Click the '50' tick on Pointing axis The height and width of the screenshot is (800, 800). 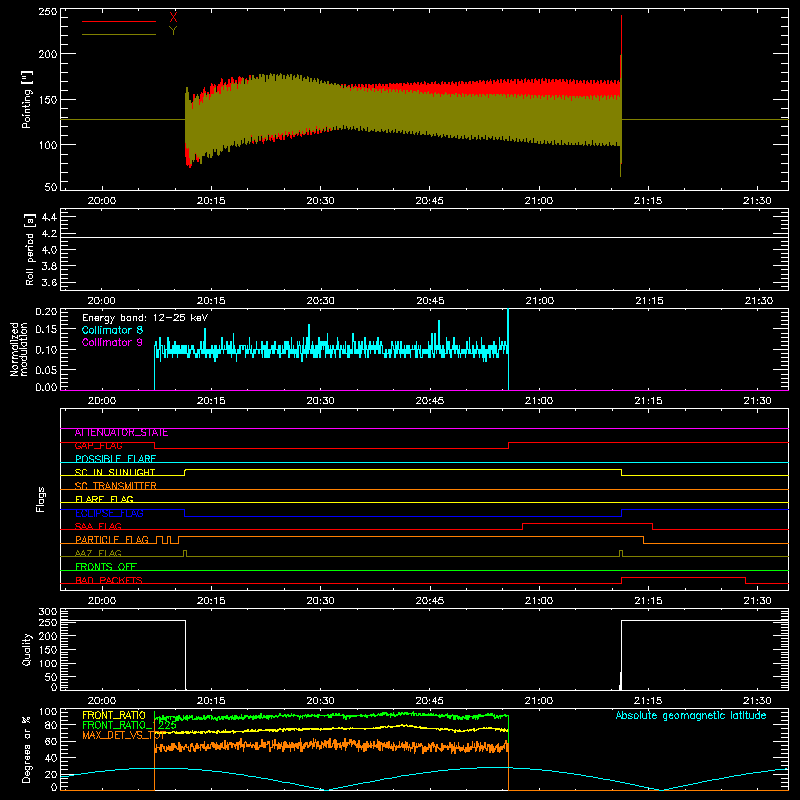pos(51,187)
